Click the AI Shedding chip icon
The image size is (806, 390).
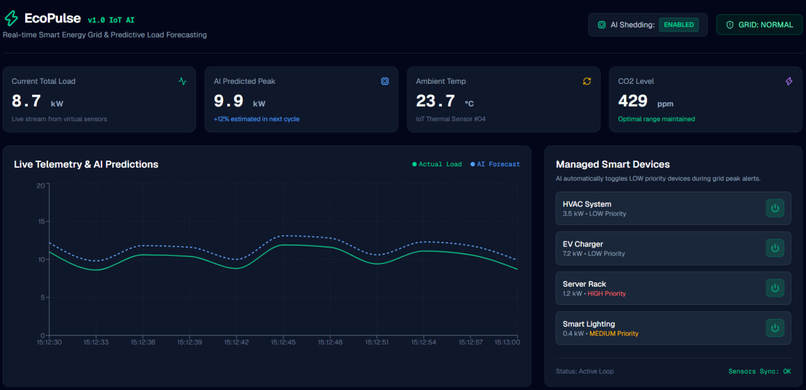coord(601,25)
